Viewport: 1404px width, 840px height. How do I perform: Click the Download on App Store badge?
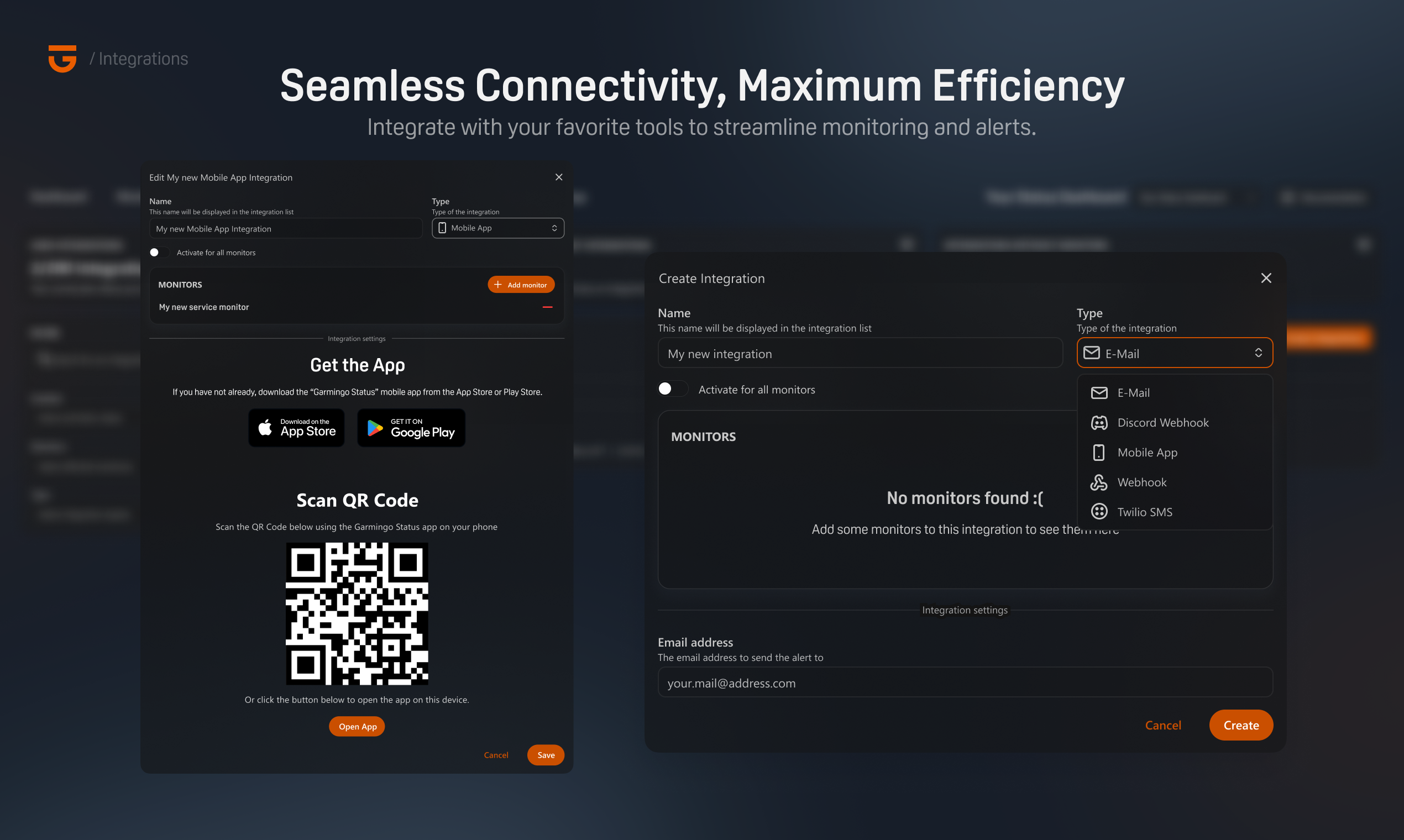point(297,428)
